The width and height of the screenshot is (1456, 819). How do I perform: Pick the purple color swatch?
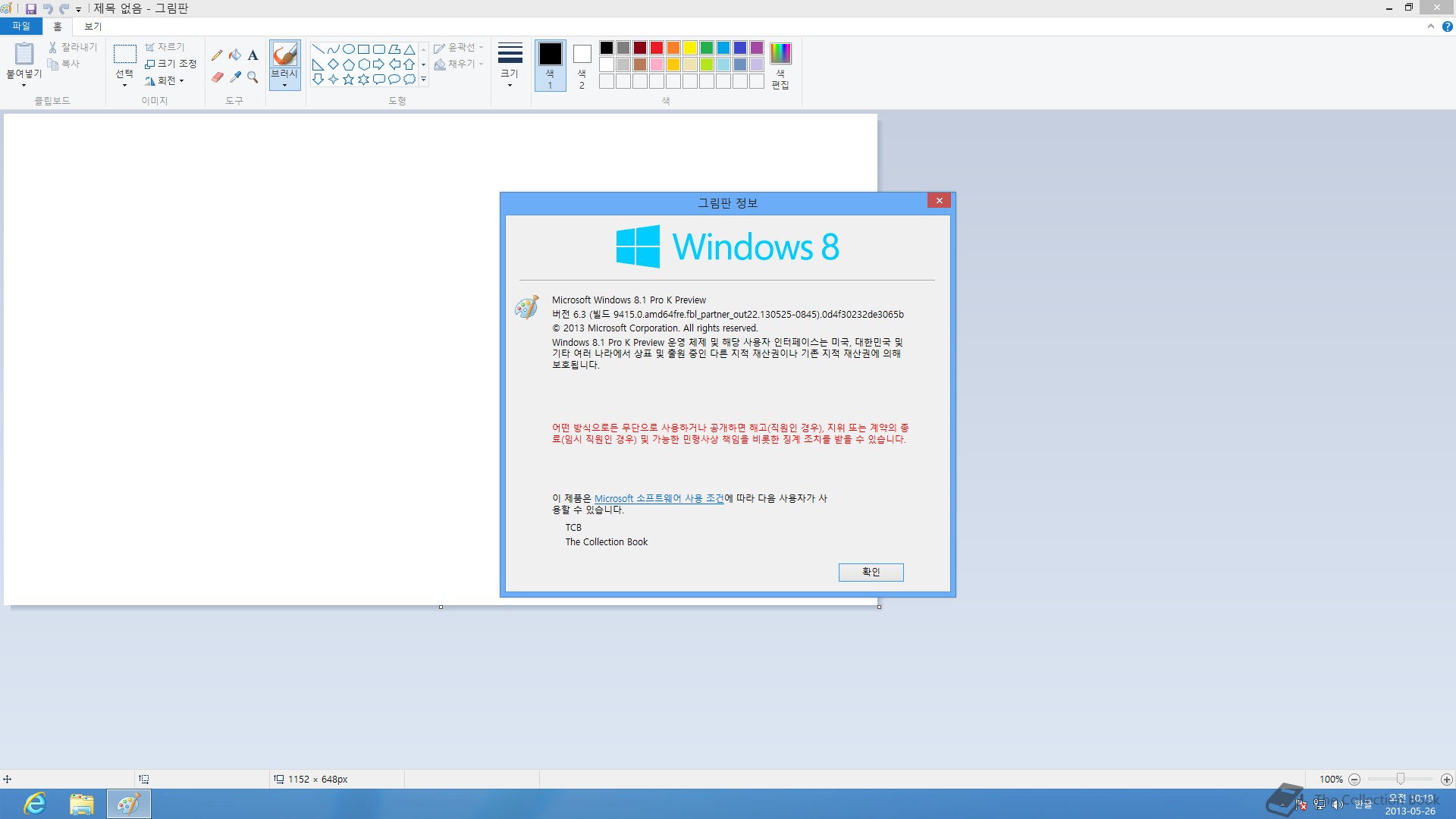pos(757,48)
